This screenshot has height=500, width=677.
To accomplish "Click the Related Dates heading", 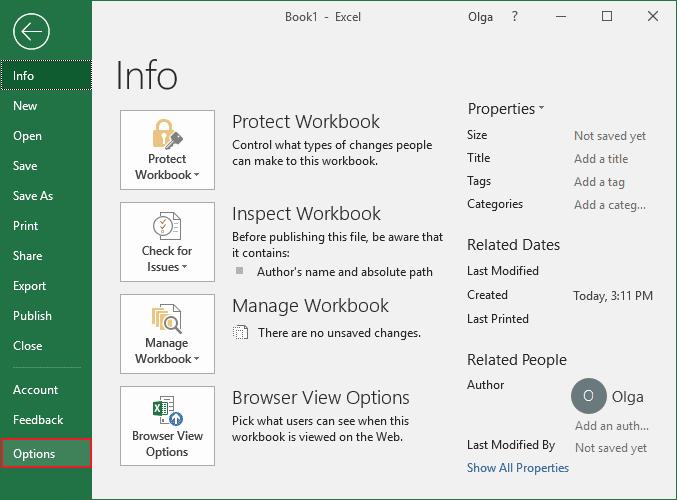I will 513,245.
